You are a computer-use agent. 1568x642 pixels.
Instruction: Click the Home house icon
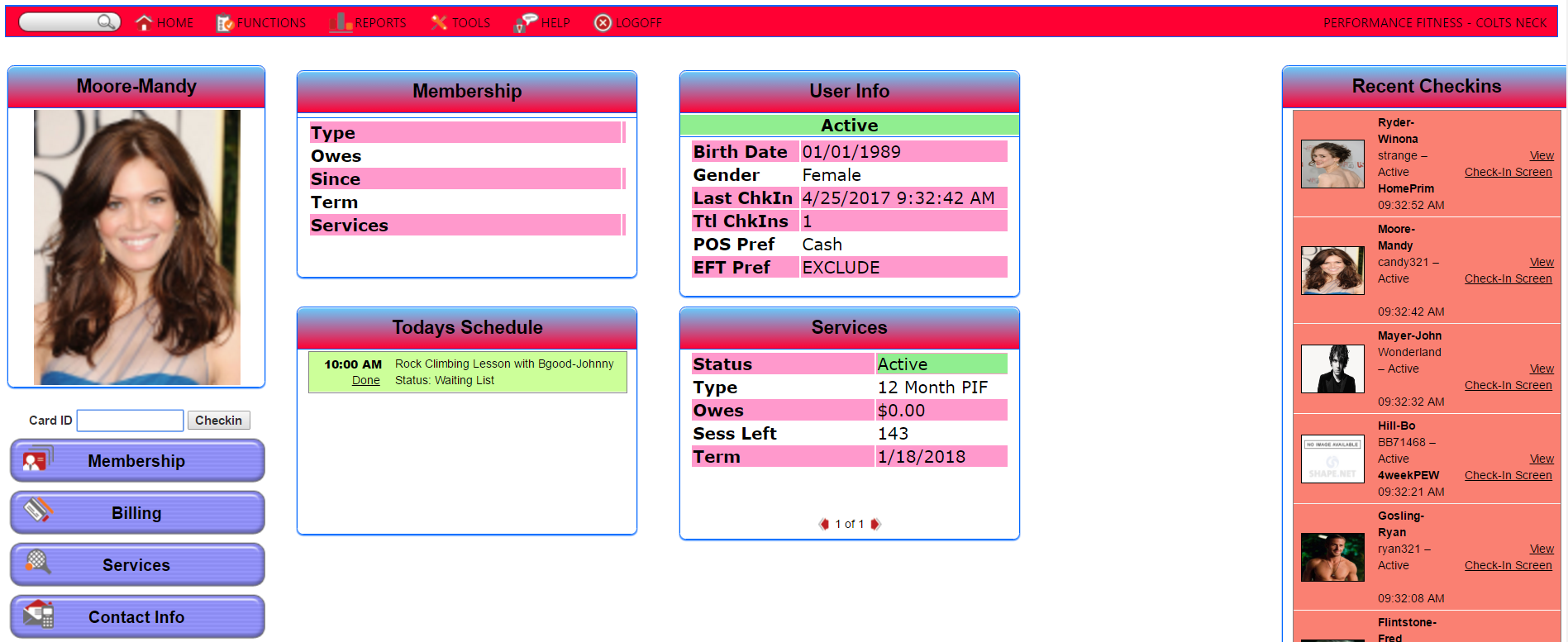tap(144, 22)
